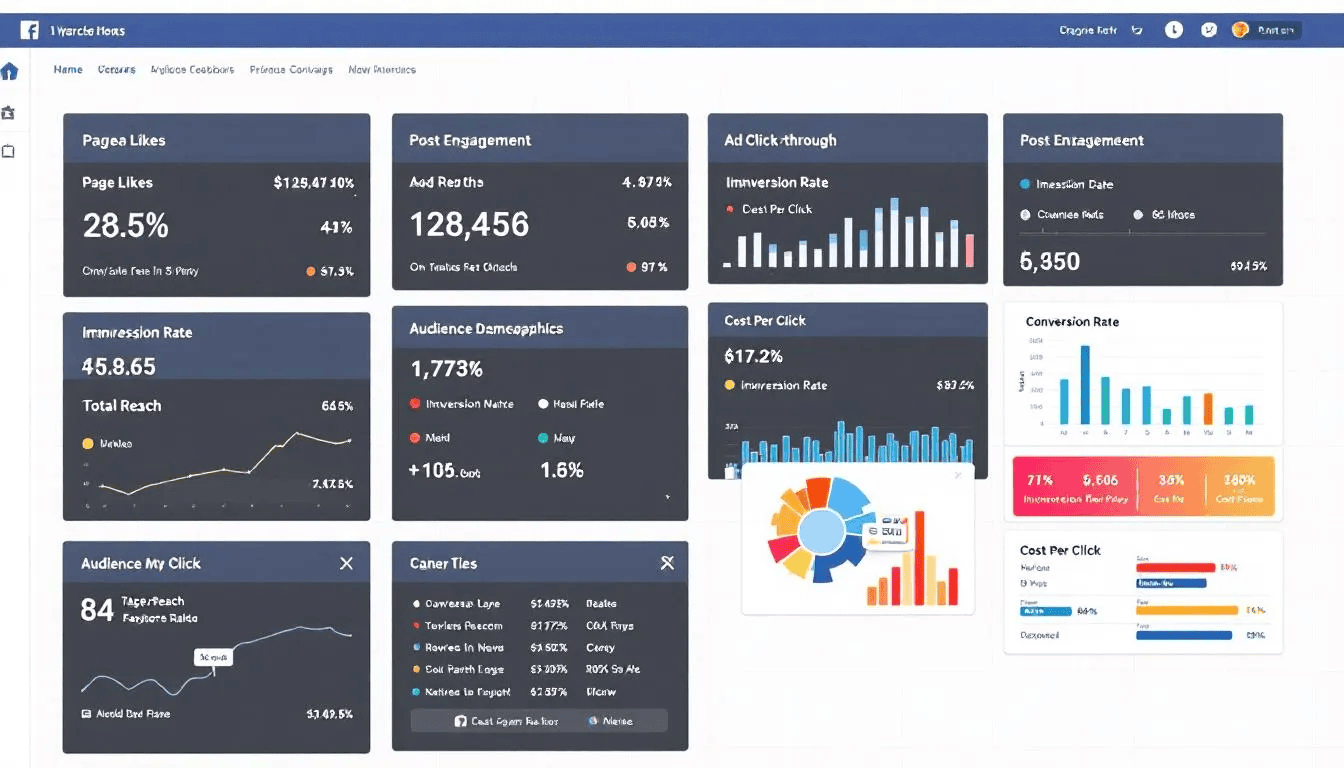Click the Messenger chat icon in top bar
Viewport: 1344px width, 768px height.
1209,29
